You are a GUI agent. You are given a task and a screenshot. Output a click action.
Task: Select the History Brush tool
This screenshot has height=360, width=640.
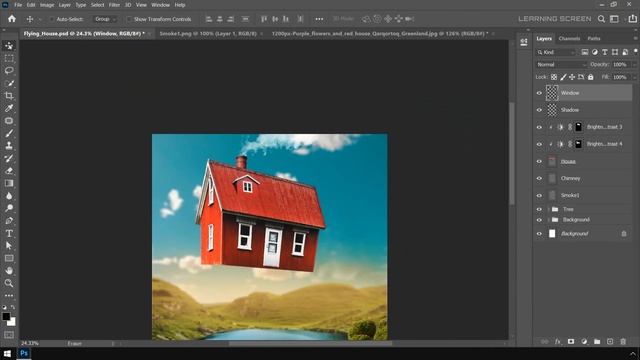point(9,158)
